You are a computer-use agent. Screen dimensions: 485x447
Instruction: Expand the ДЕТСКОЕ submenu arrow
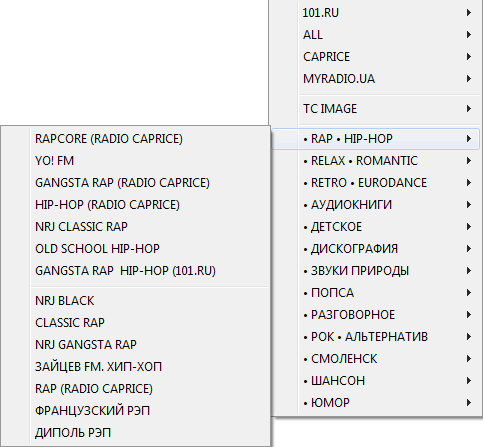(x=469, y=227)
